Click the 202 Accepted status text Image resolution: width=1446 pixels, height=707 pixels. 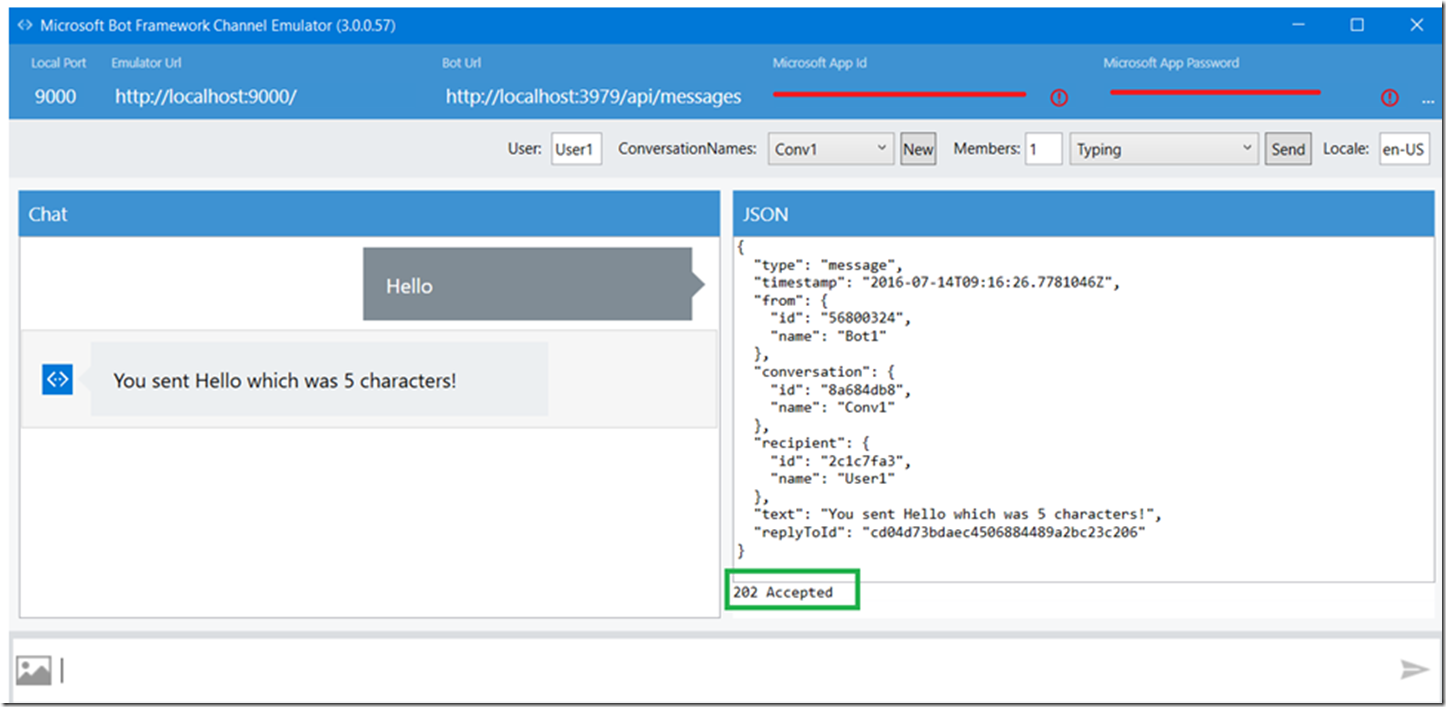[x=783, y=592]
